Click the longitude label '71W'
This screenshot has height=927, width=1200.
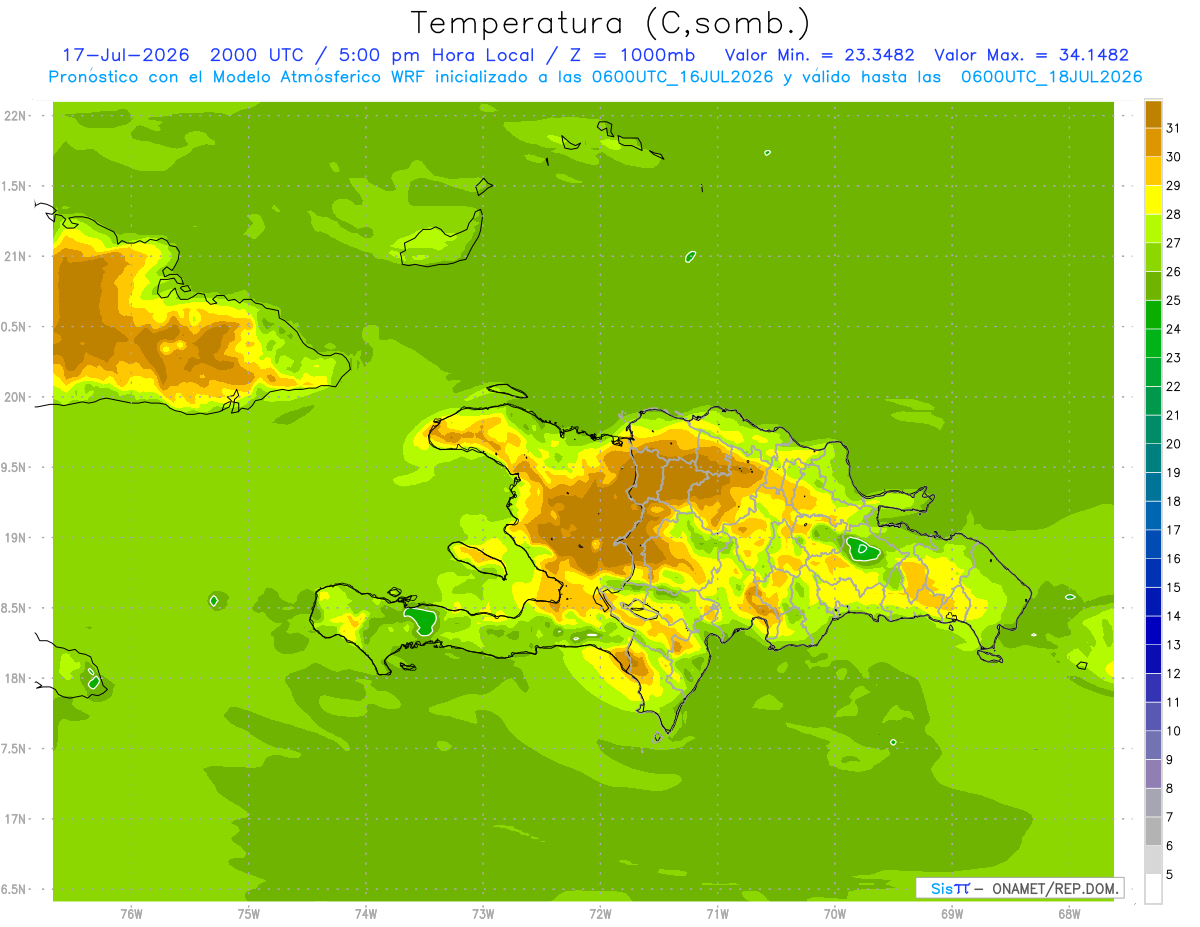717,913
